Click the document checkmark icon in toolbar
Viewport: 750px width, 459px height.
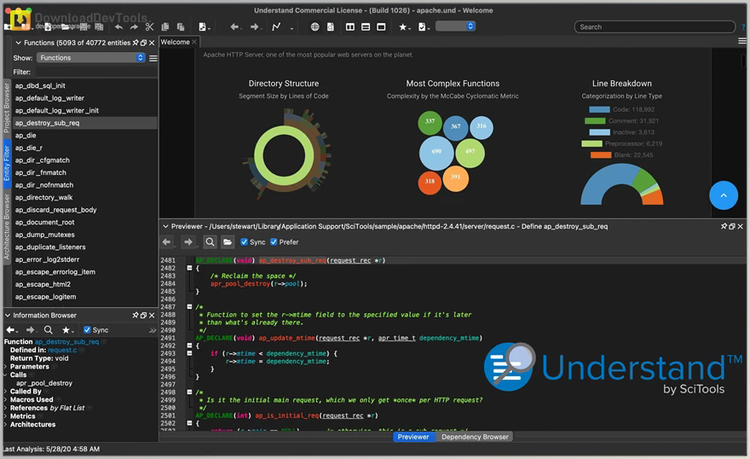(422, 27)
